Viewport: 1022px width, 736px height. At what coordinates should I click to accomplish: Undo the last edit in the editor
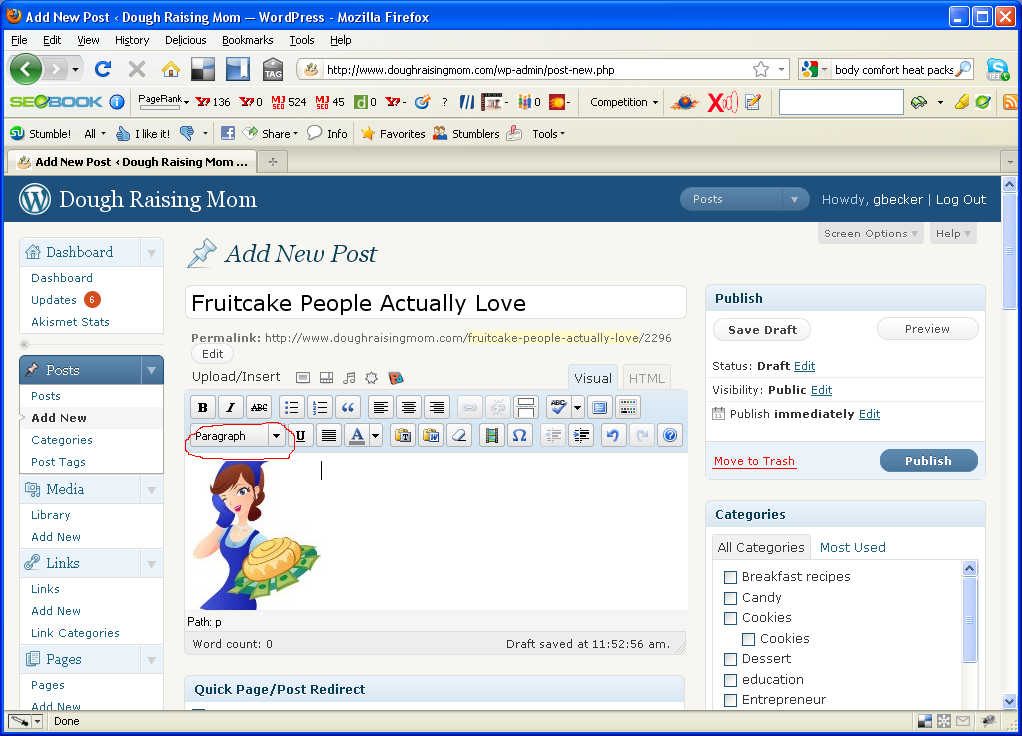pos(613,435)
